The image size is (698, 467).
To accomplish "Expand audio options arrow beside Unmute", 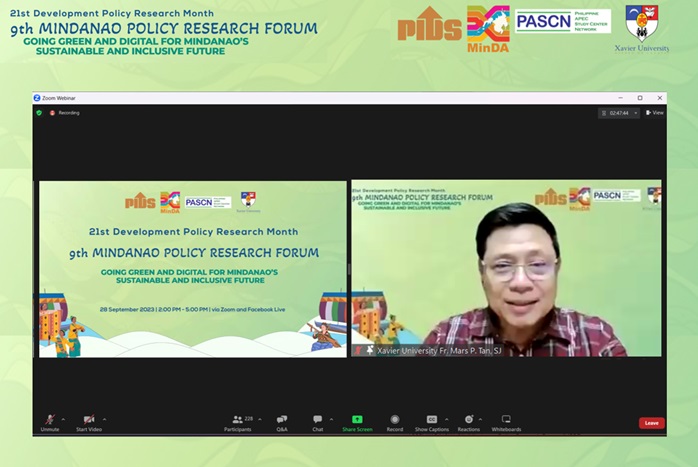I will [63, 419].
